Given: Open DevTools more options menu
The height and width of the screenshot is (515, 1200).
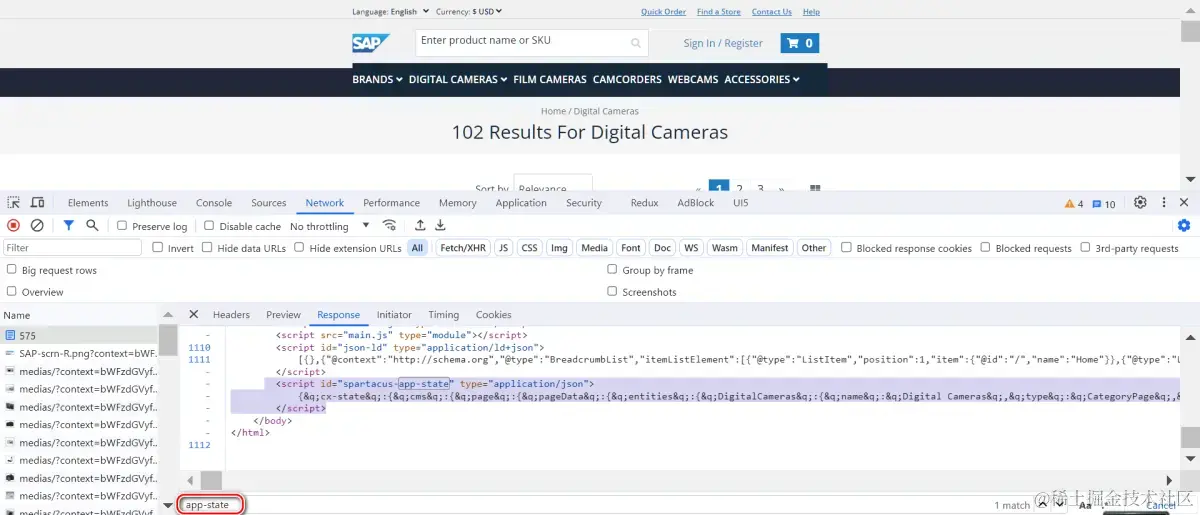Looking at the screenshot, I should point(1164,202).
